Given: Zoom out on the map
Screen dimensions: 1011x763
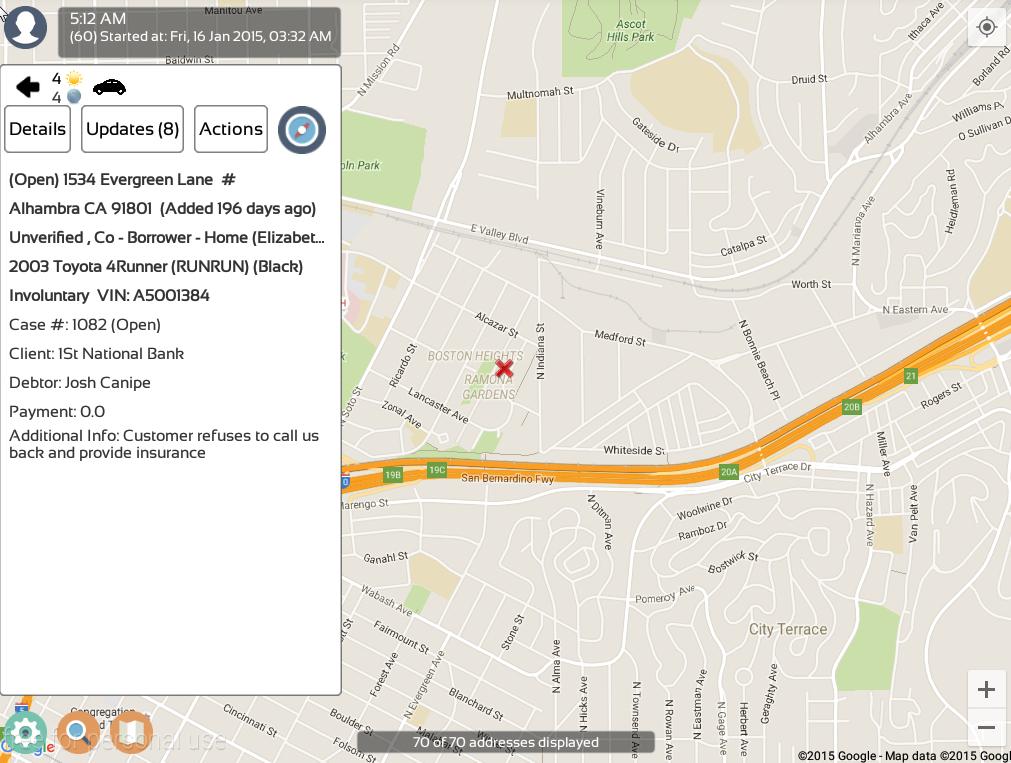Looking at the screenshot, I should [x=986, y=728].
